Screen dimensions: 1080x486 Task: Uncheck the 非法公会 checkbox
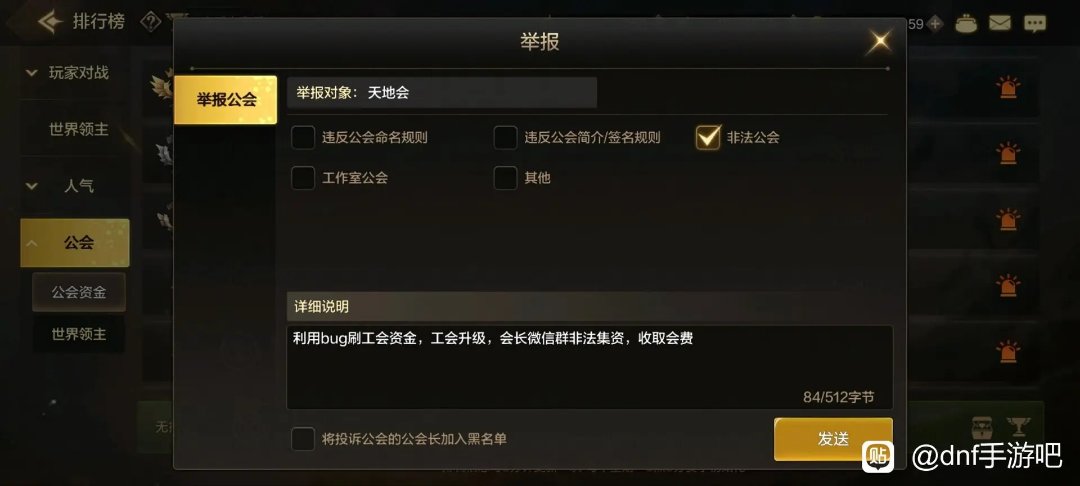[707, 137]
